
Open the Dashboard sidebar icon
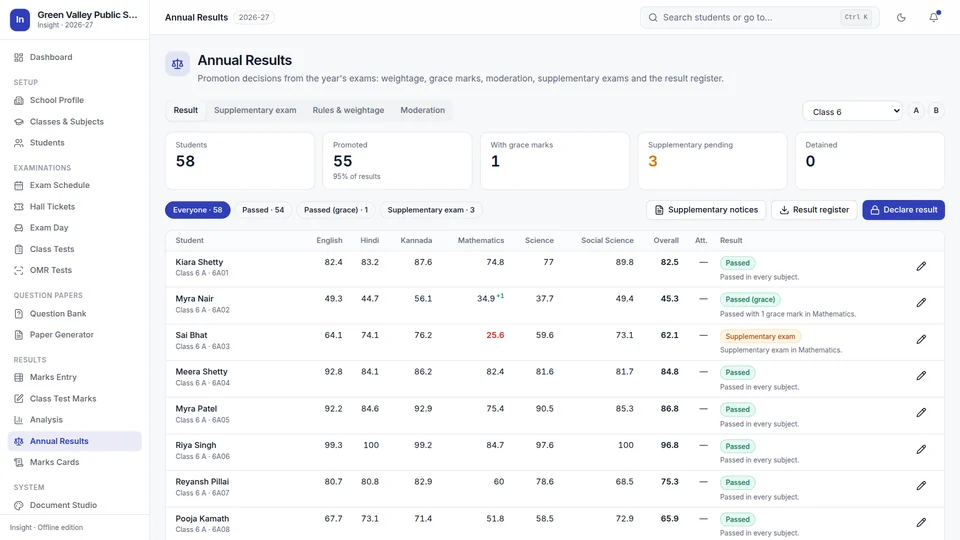[18, 58]
